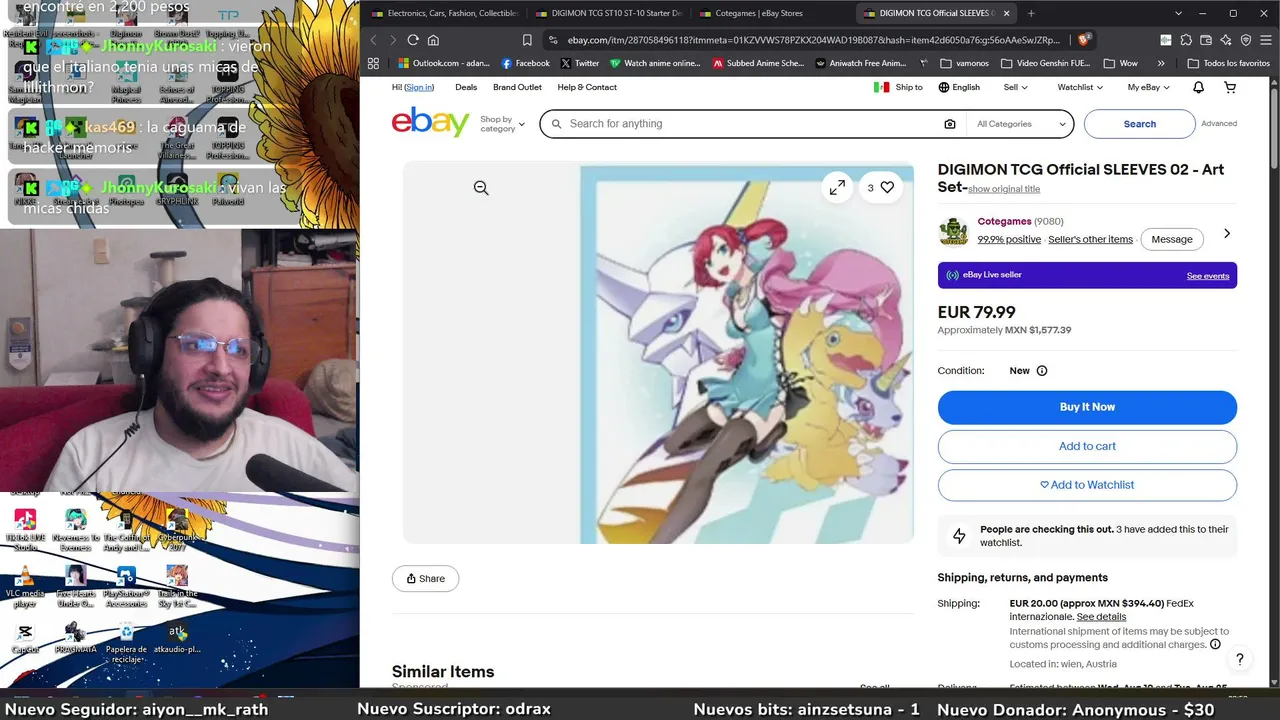Open the Cyberpunk 2077 desktop shortcut

177,529
